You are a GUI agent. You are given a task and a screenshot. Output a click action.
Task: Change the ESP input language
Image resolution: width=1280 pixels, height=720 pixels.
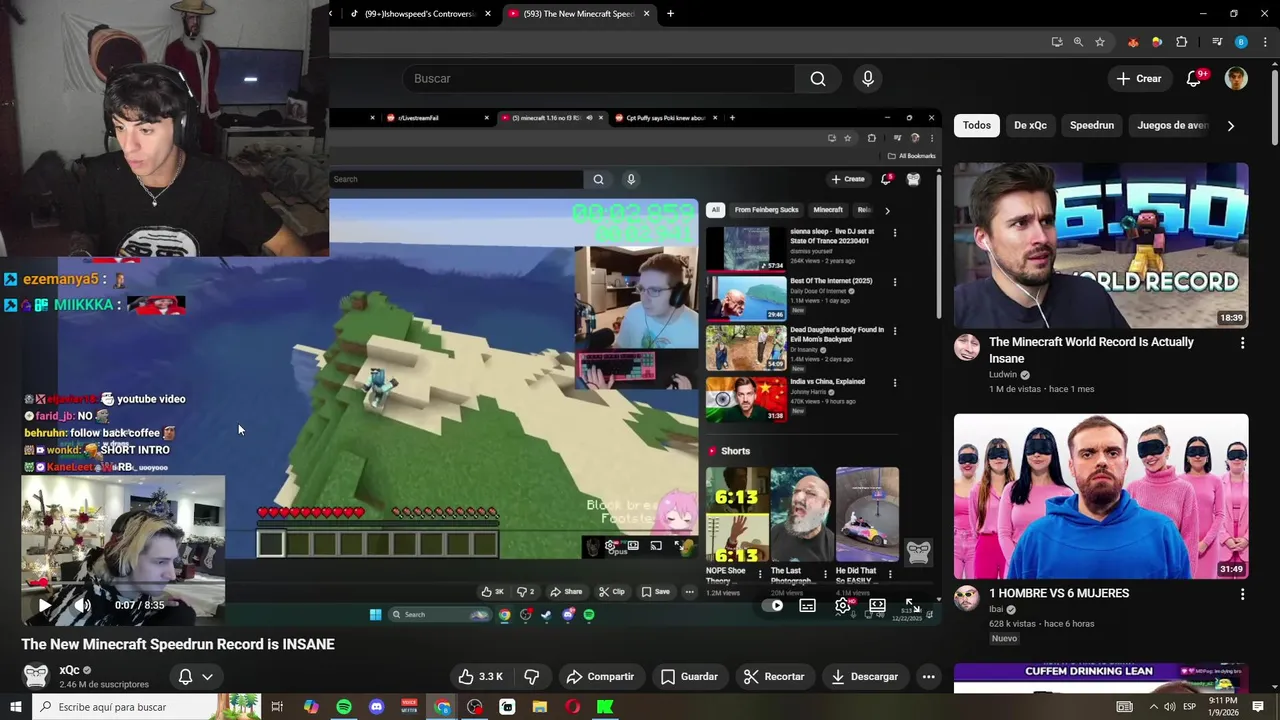(x=1190, y=707)
